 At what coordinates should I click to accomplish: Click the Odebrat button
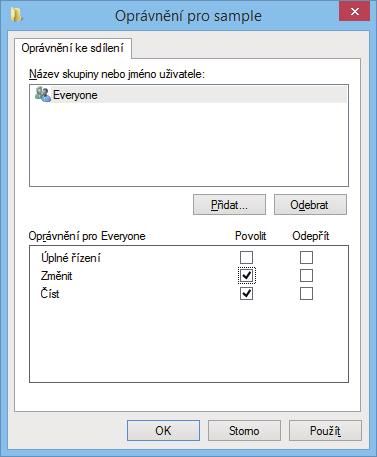tap(310, 205)
